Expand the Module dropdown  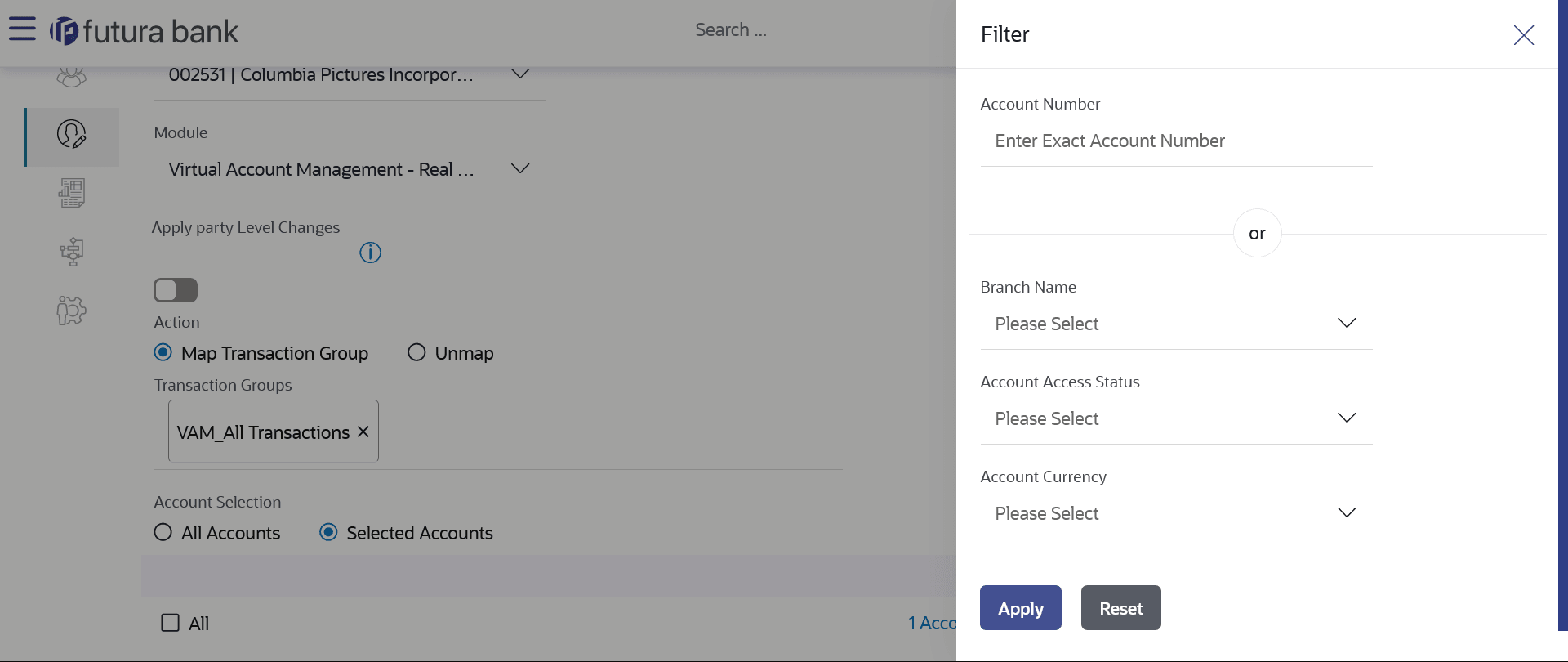click(x=349, y=169)
